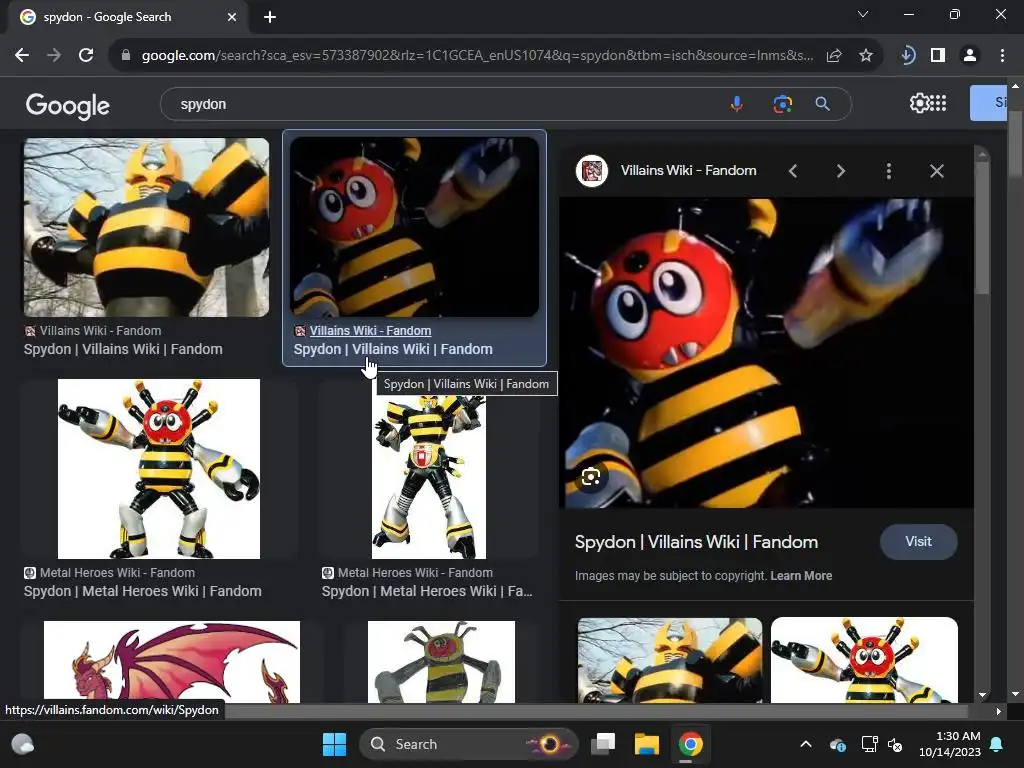Go back using browser back arrow

pos(22,56)
